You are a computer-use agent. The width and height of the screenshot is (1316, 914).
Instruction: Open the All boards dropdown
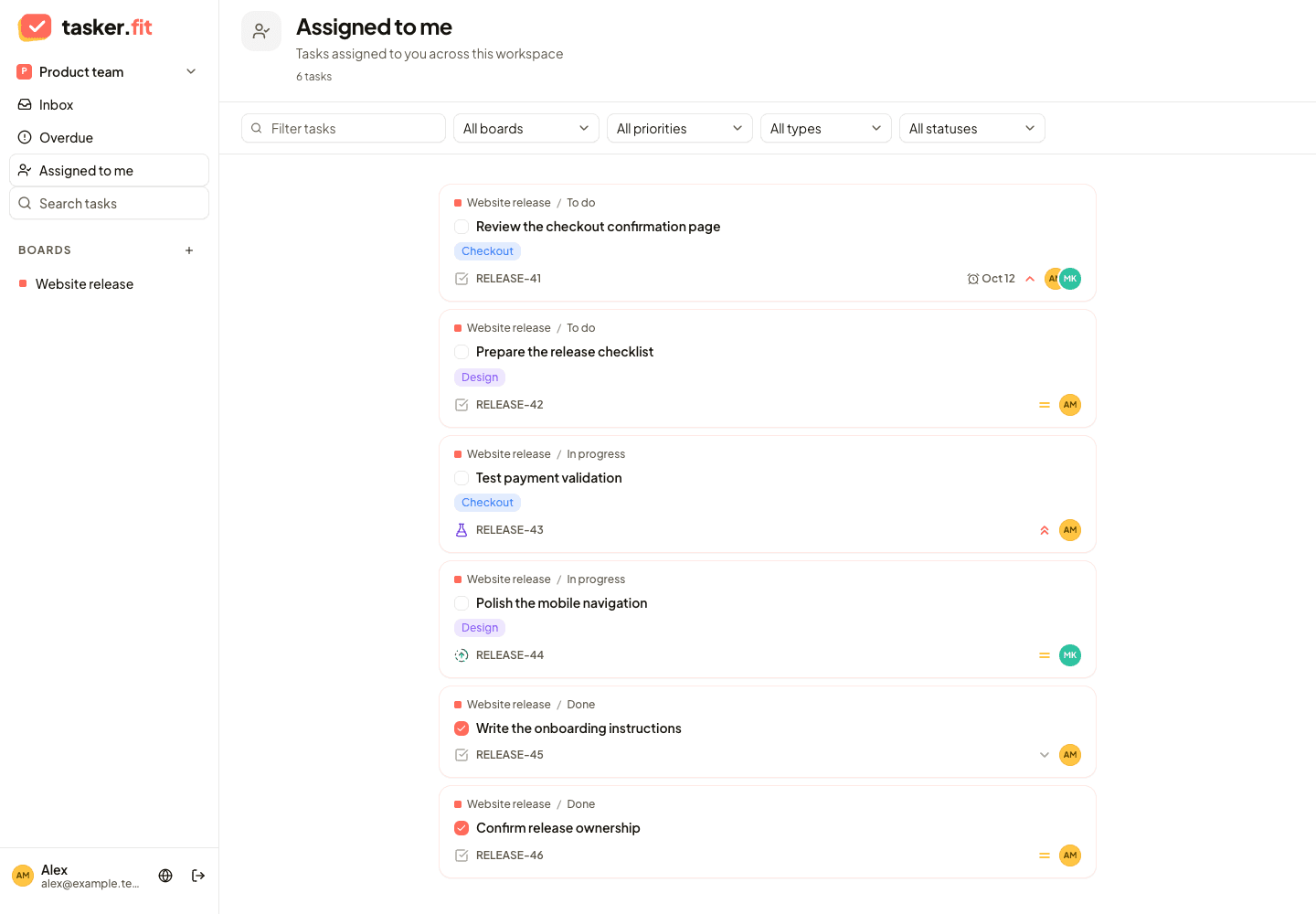point(526,129)
